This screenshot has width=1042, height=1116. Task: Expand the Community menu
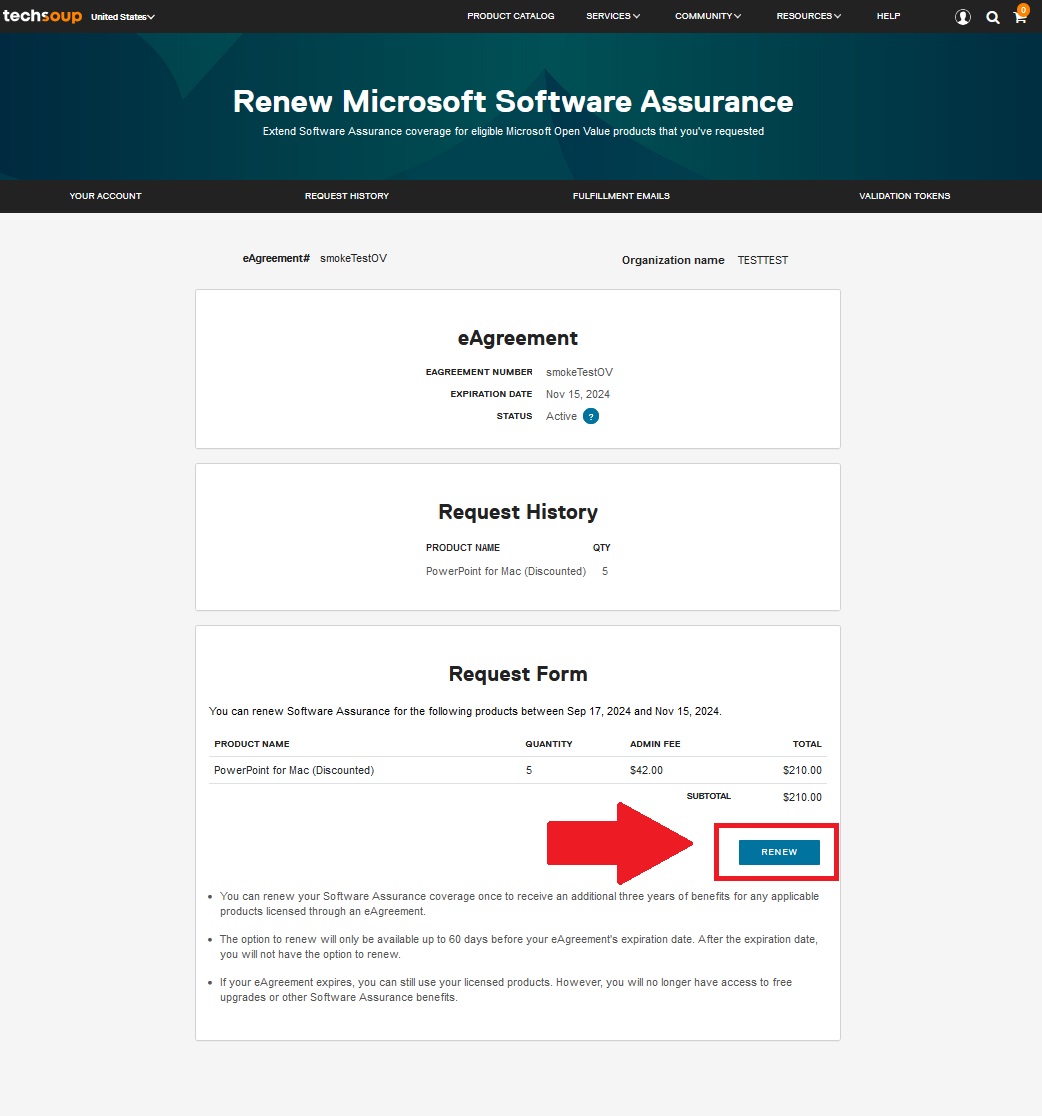coord(707,16)
